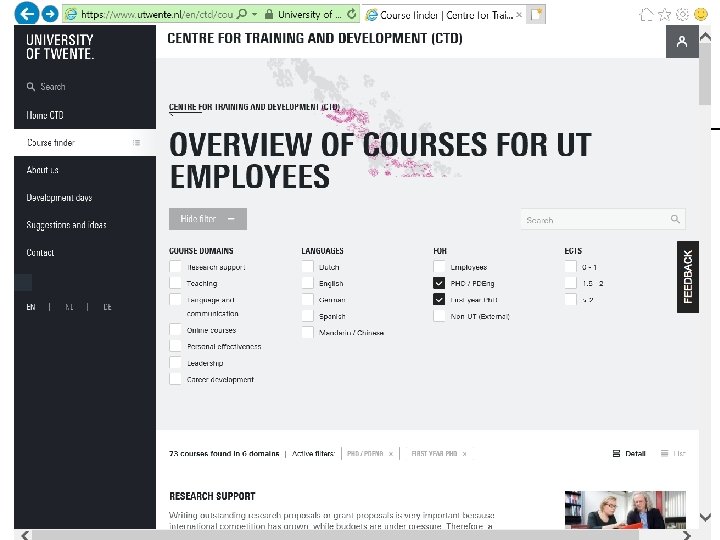Click CTD breadcrumb link above heading

click(x=254, y=107)
